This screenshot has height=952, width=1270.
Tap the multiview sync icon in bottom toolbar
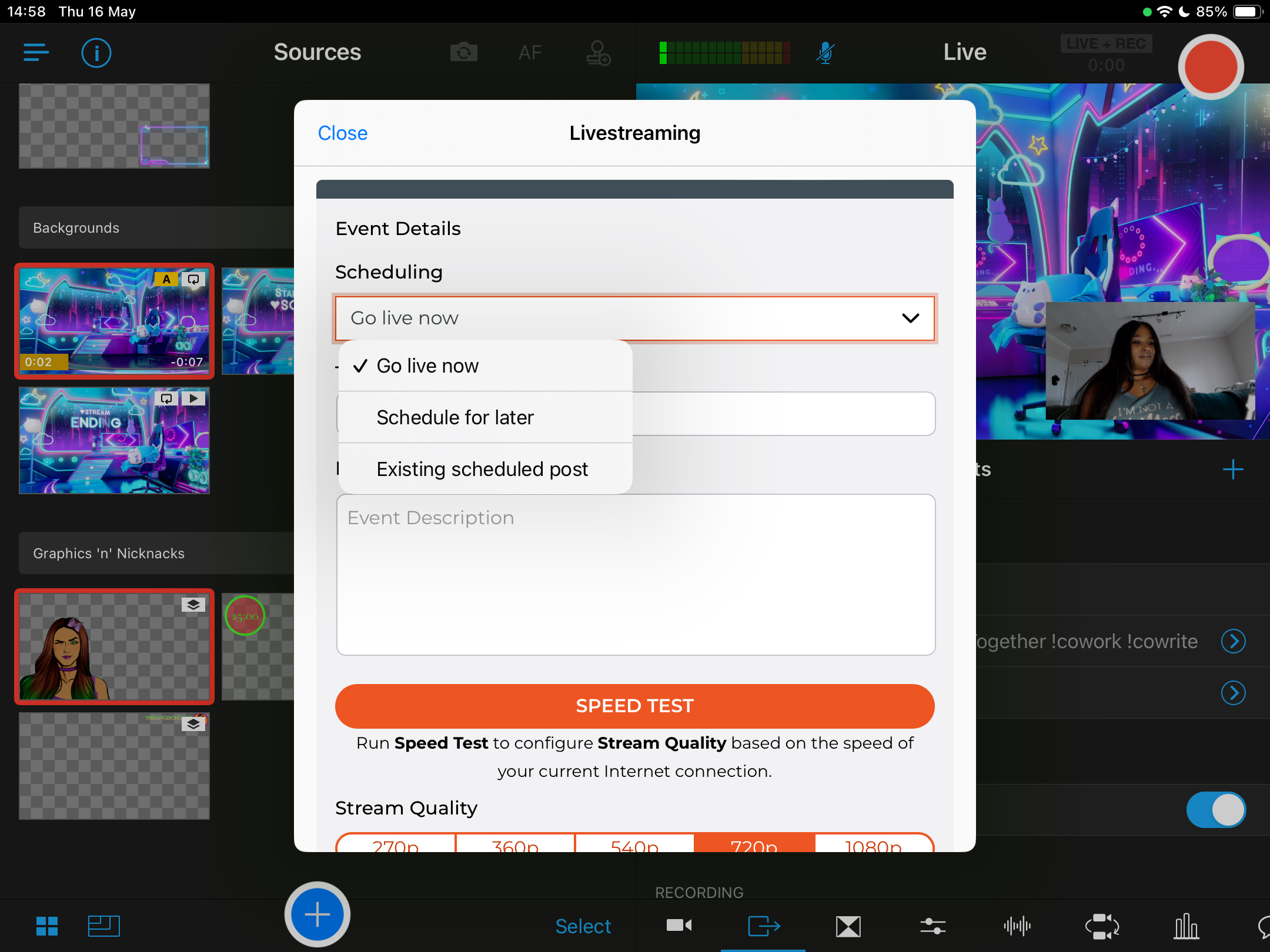coord(1102,926)
